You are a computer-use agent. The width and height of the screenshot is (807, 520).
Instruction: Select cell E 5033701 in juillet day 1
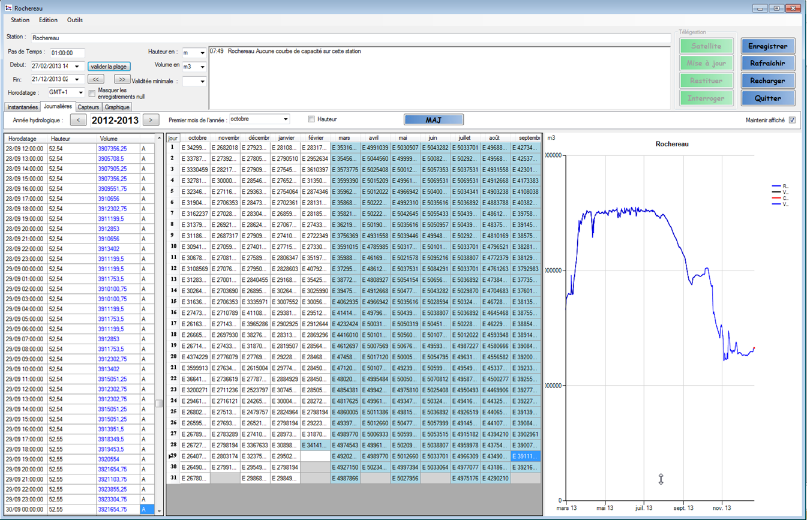465,148
